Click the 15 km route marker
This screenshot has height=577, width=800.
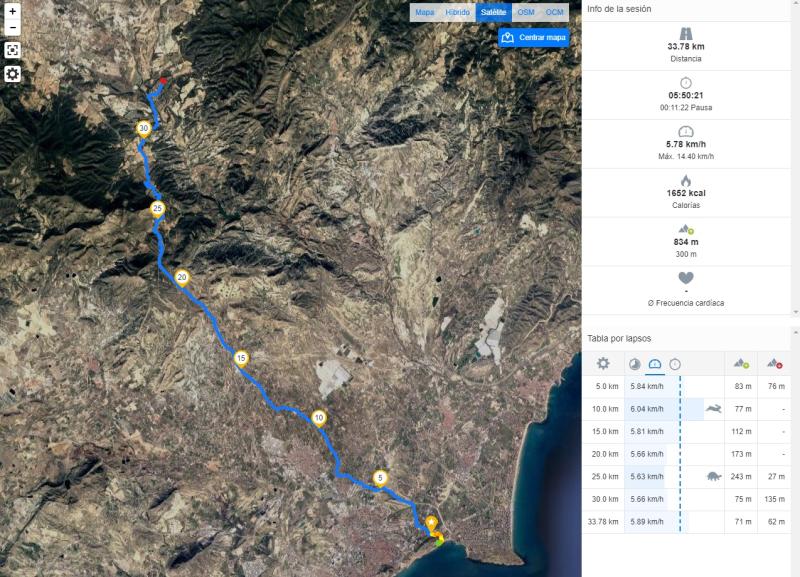241,357
